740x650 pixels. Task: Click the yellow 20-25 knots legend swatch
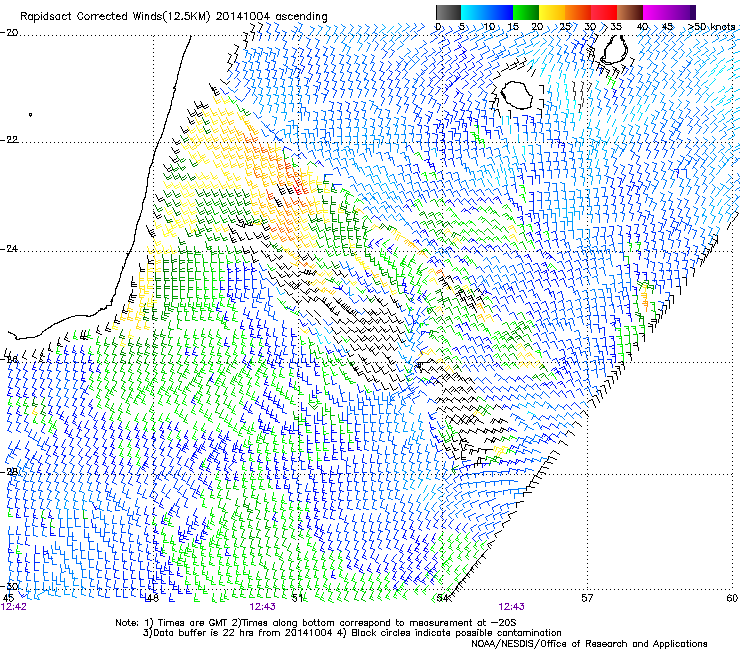[x=552, y=12]
